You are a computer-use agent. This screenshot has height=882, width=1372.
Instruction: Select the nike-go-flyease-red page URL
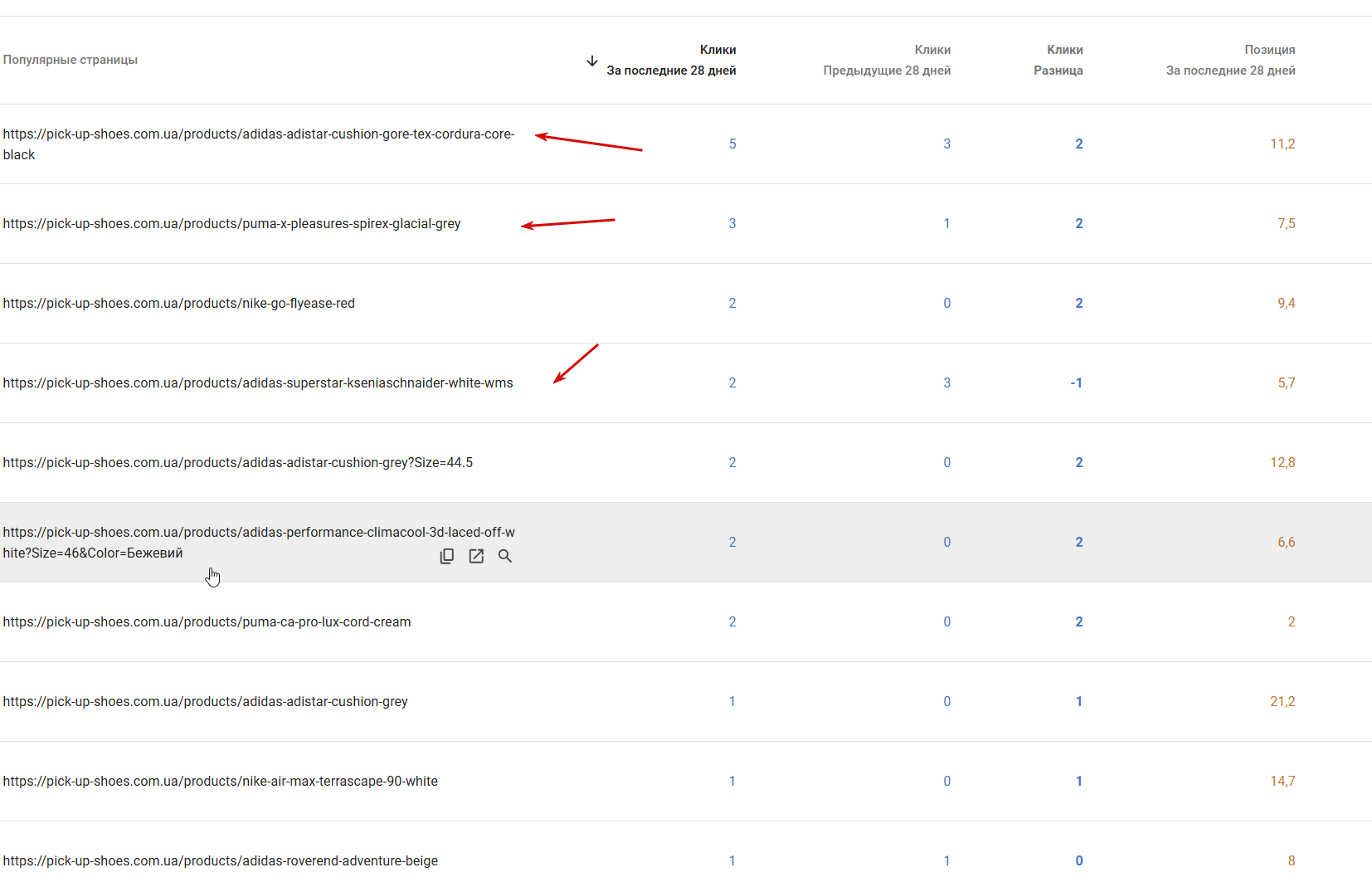[x=178, y=304]
